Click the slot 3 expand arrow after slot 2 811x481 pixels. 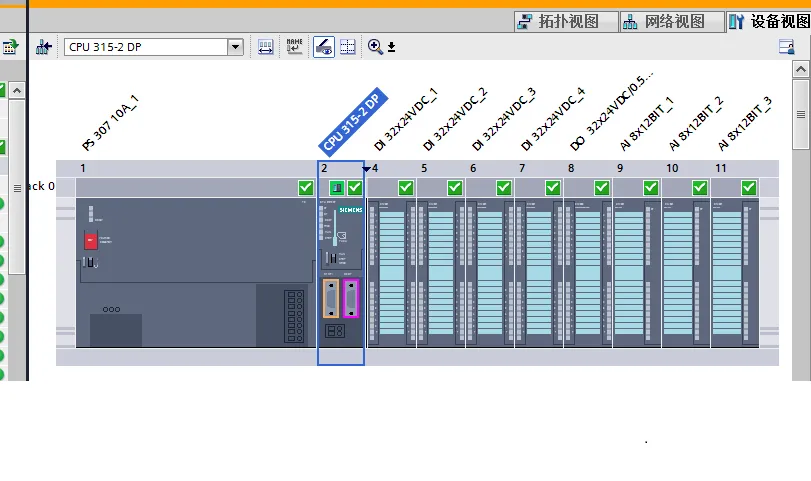point(366,169)
